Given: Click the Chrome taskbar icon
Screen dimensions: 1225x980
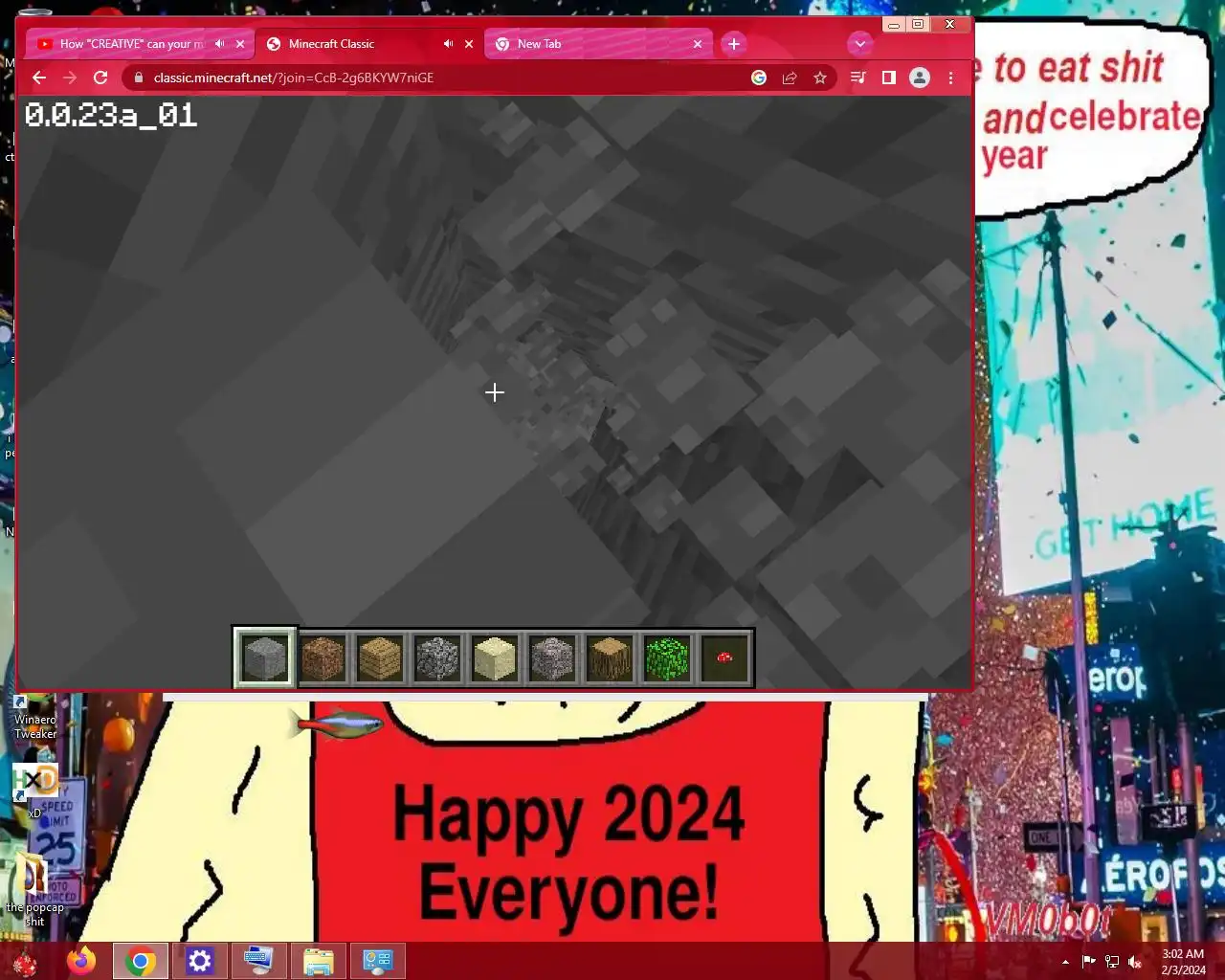Looking at the screenshot, I should 141,961.
